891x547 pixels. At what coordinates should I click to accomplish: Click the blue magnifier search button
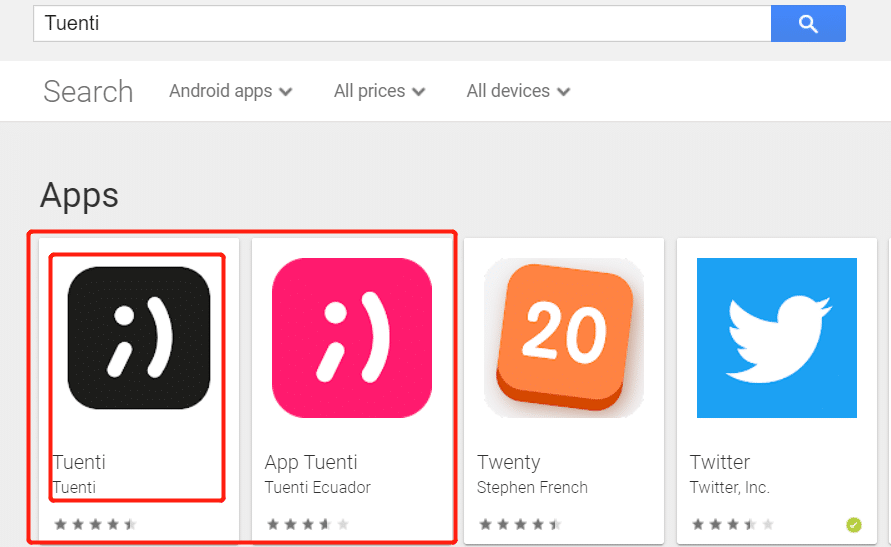tap(808, 23)
